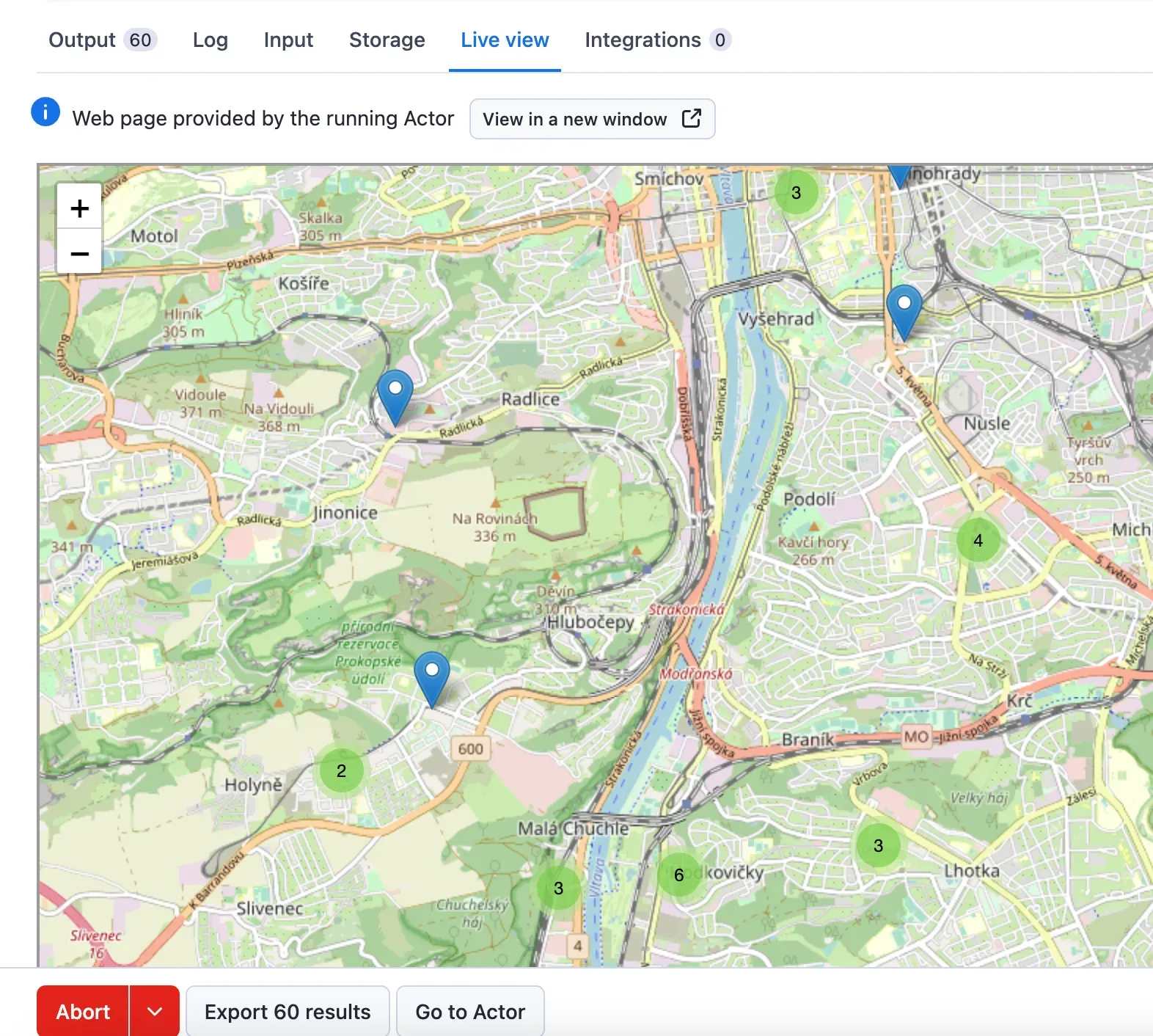Click the Jinonice label on map
The width and height of the screenshot is (1153, 1036).
345,513
